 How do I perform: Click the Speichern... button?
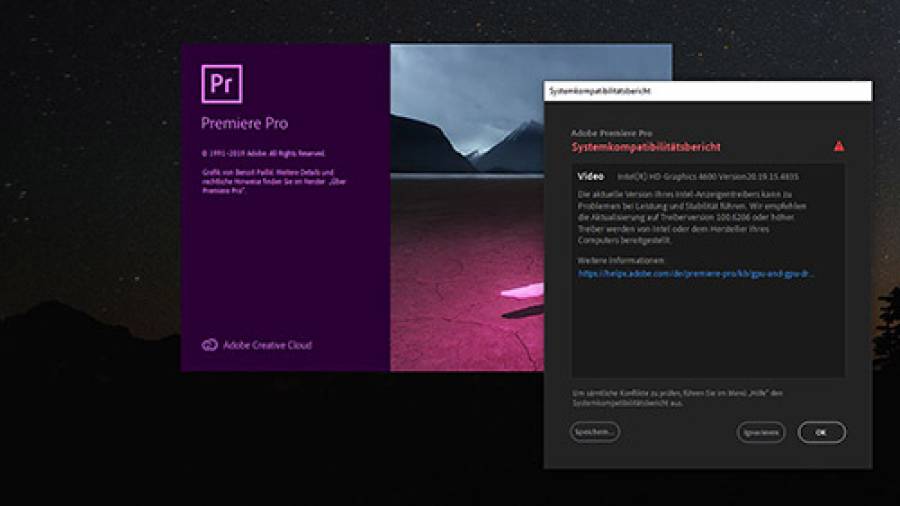point(594,432)
